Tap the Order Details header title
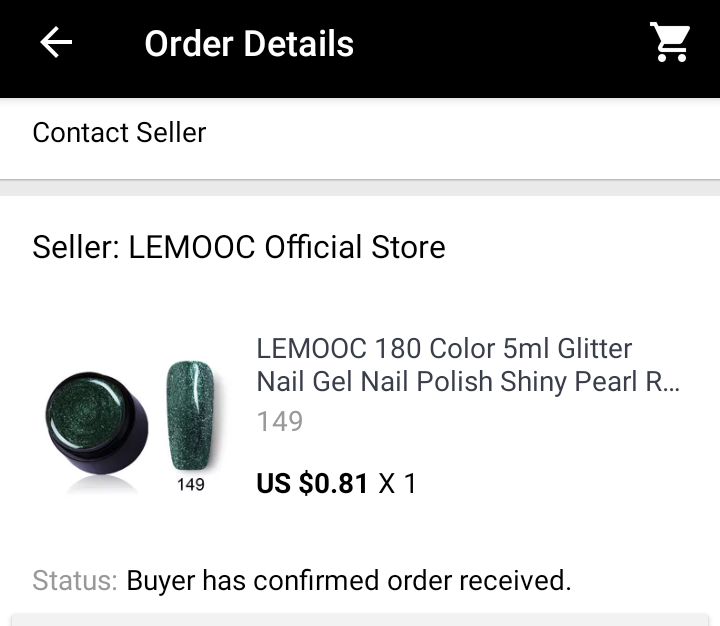 coord(249,44)
